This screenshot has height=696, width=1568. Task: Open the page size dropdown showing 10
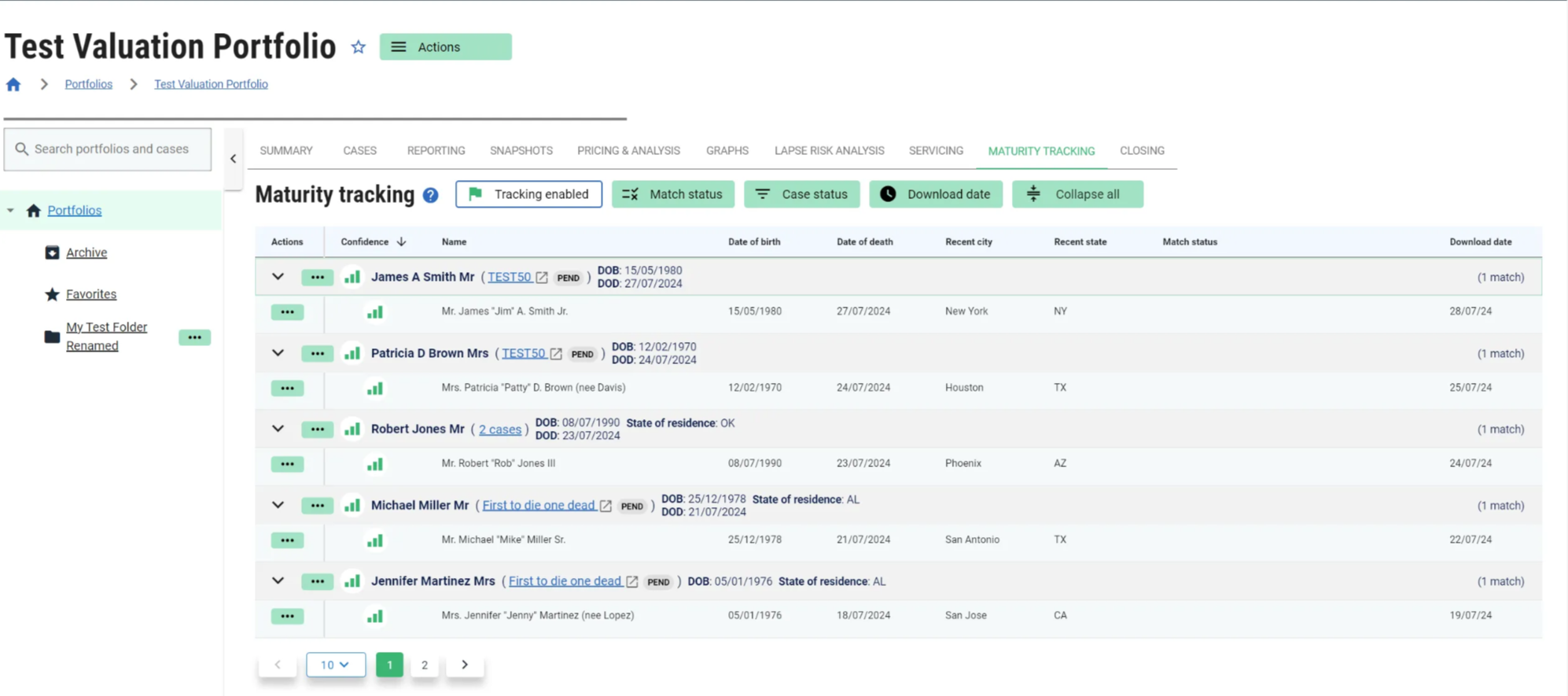click(x=336, y=665)
